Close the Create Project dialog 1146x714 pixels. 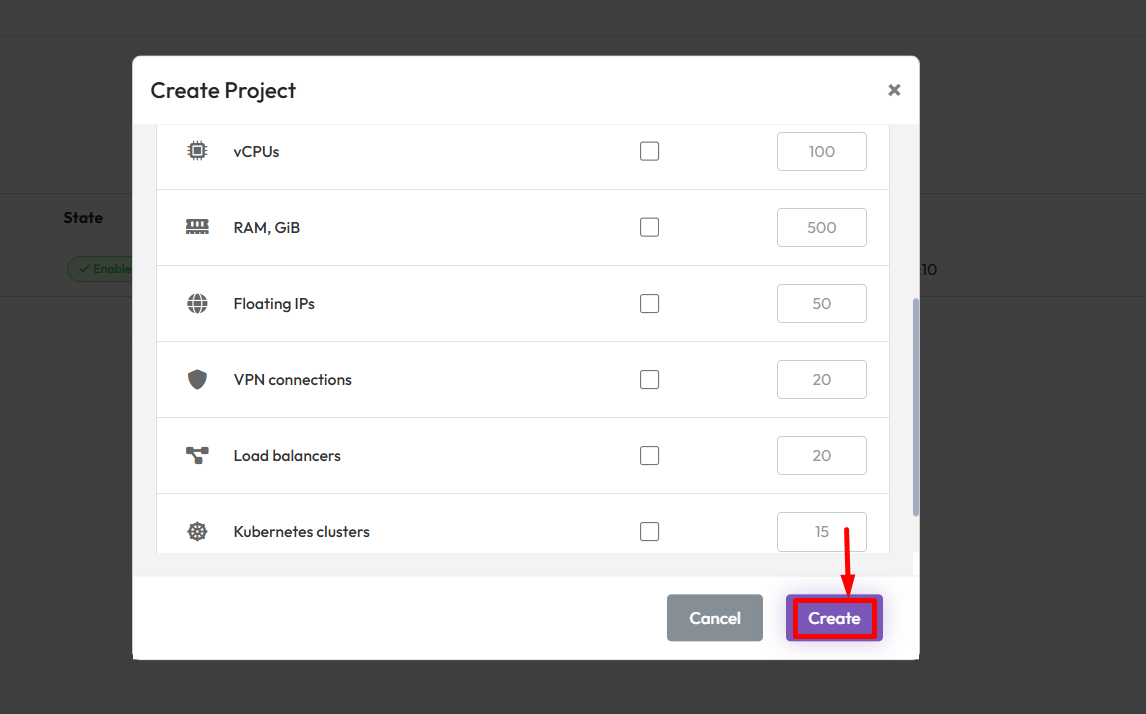coord(894,90)
